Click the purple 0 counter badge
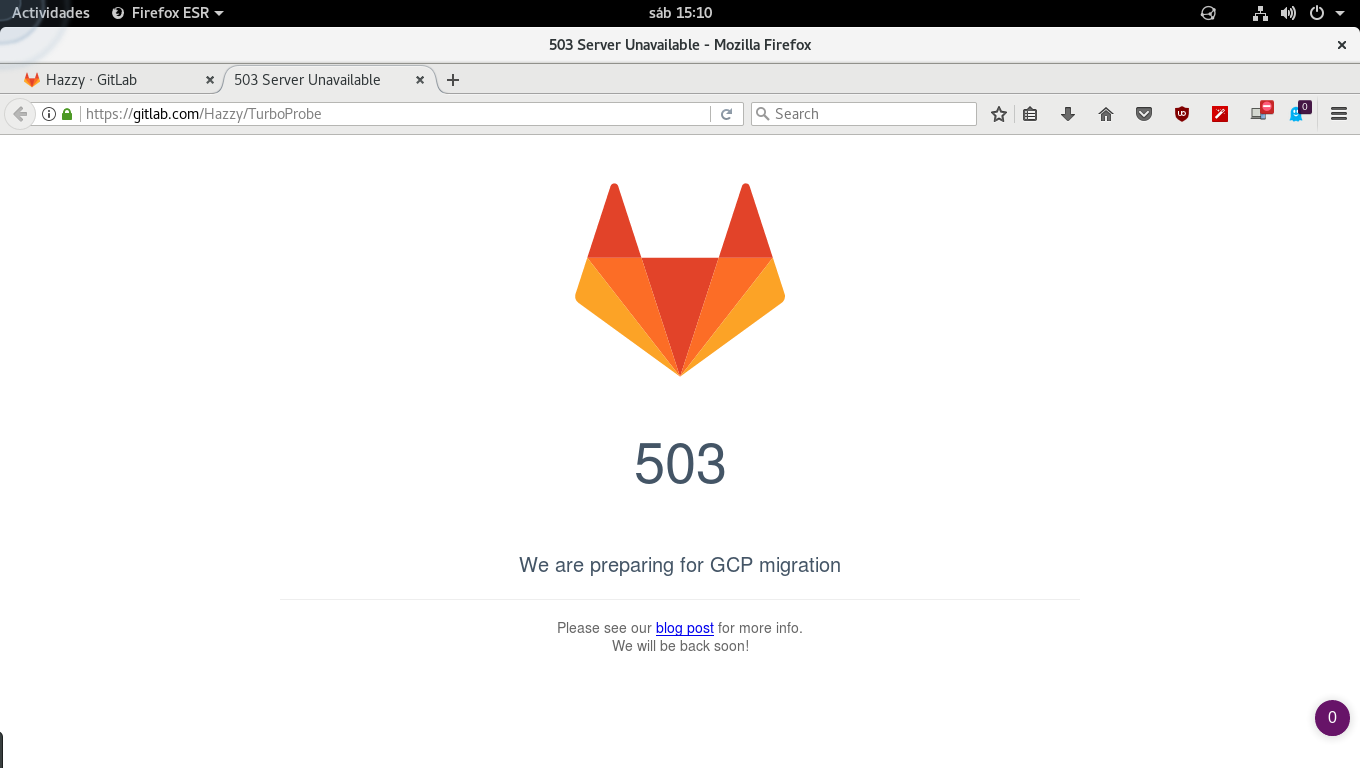The image size is (1360, 768). click(x=1332, y=718)
